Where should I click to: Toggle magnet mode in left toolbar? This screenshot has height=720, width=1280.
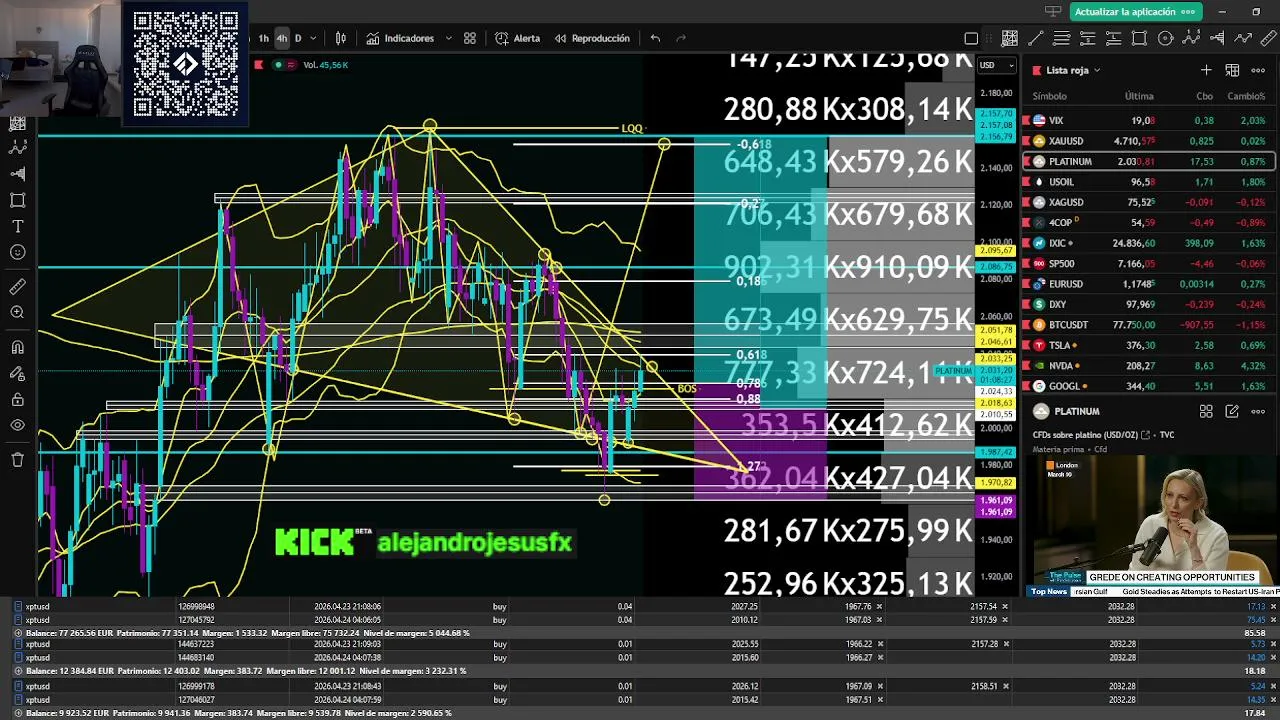17,348
